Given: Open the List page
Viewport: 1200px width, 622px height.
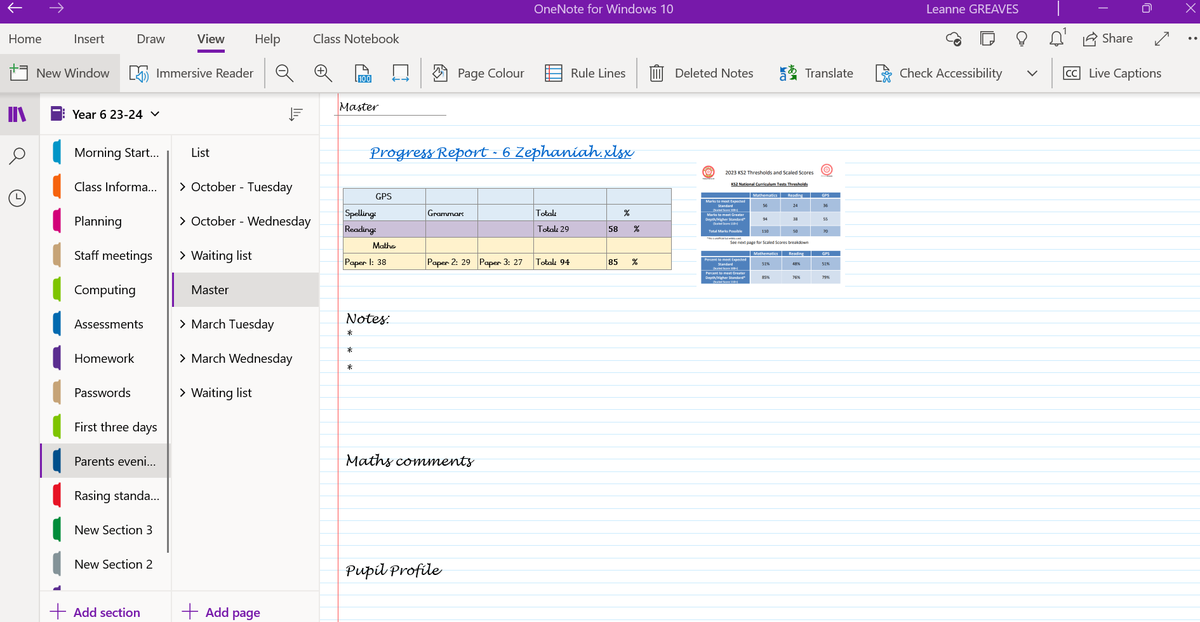Looking at the screenshot, I should [x=245, y=153].
